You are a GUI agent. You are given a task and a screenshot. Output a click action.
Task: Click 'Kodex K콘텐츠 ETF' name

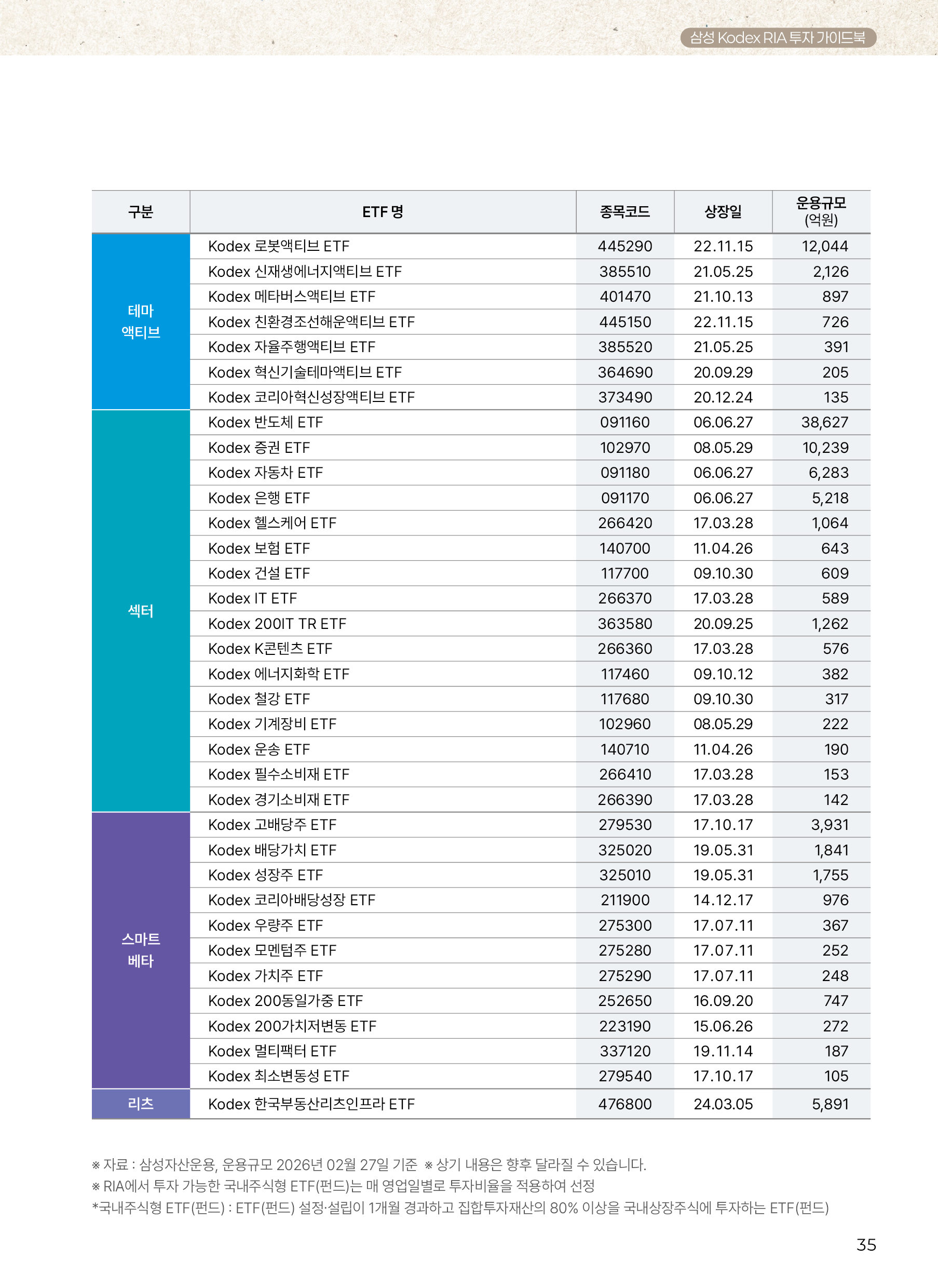point(270,649)
